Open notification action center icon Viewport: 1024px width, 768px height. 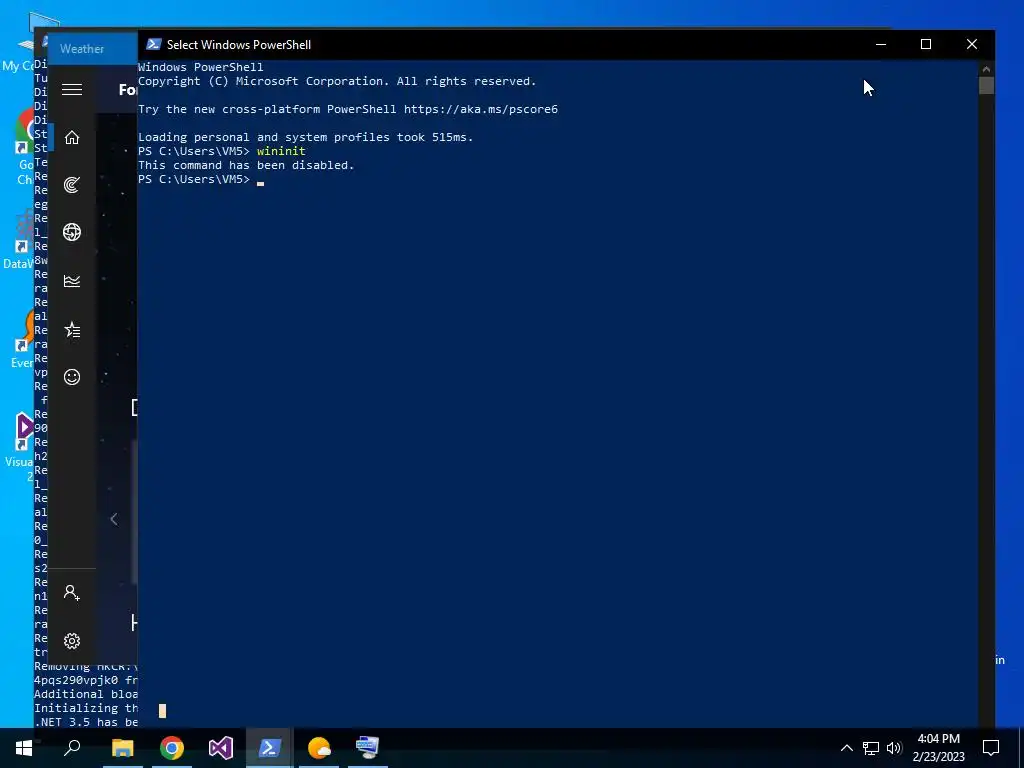point(991,748)
